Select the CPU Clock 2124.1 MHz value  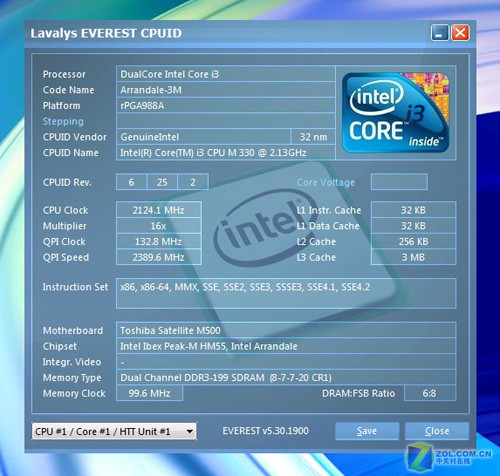[x=159, y=210]
